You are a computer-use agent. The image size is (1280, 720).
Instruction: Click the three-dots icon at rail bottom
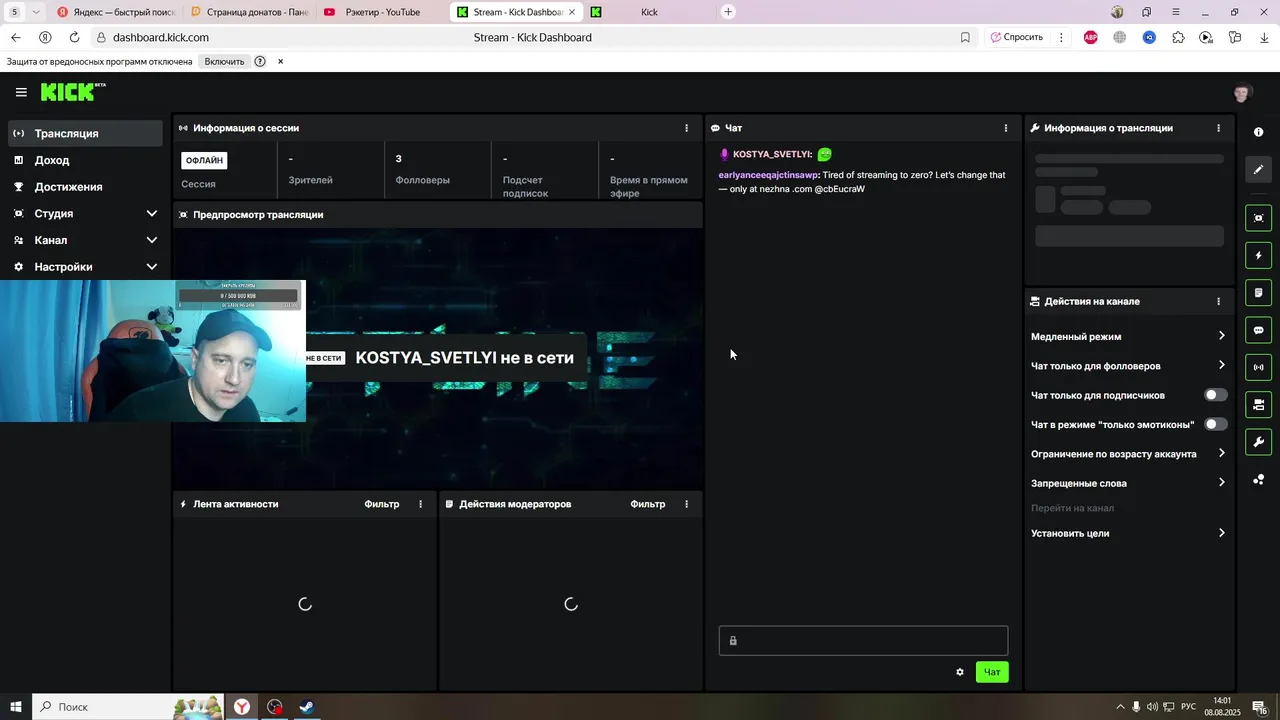[1258, 479]
